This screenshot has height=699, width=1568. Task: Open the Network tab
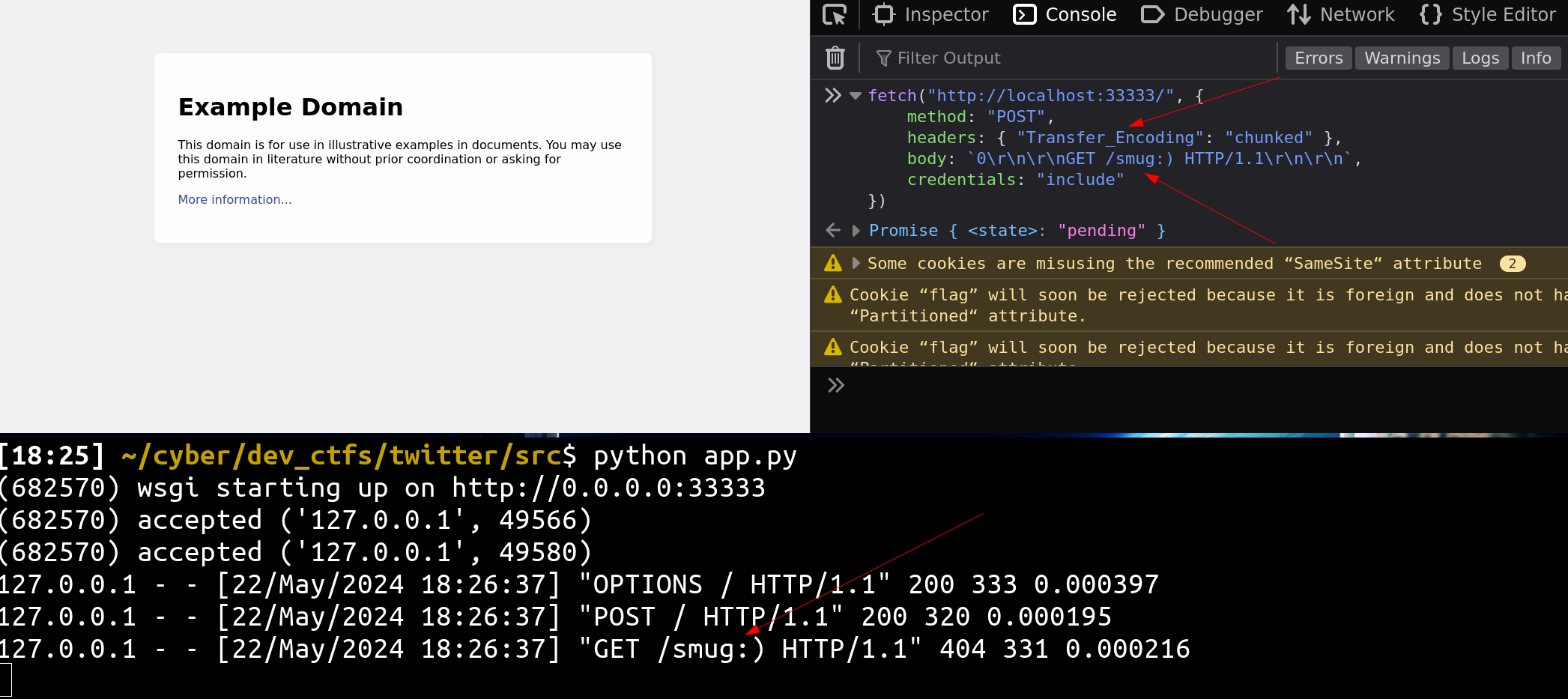(x=1356, y=15)
